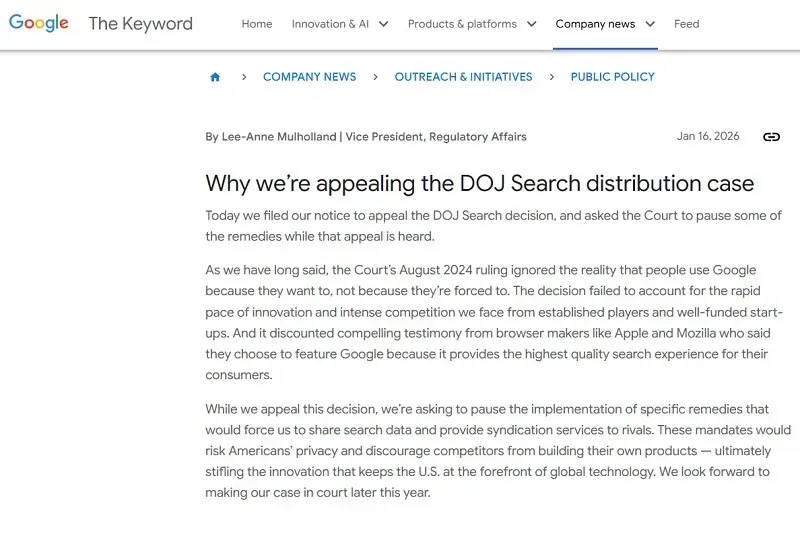Click the article headline about the DOJ appeal
Screen dimensions: 800x560
(x=479, y=183)
